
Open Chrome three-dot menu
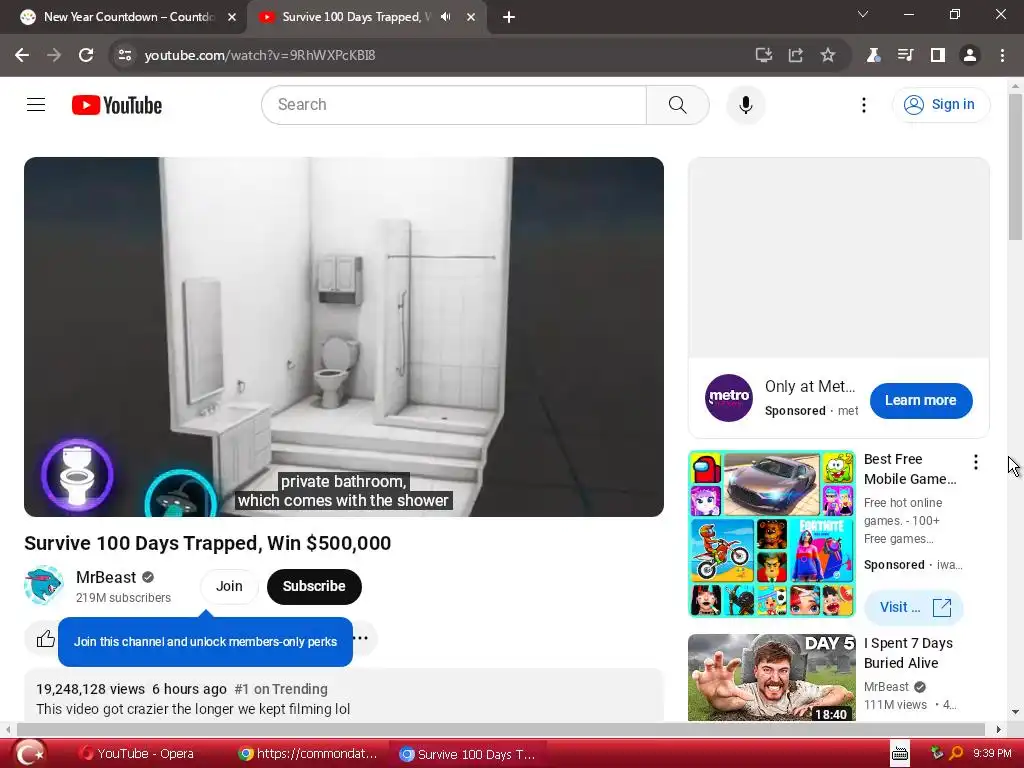pyautogui.click(x=1002, y=56)
